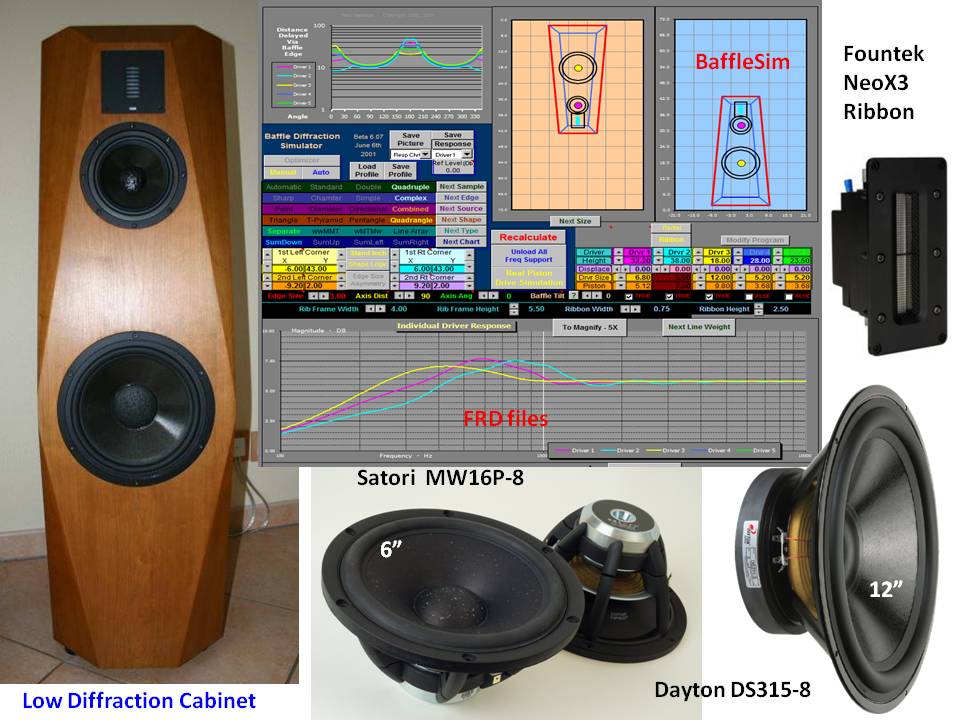Image resolution: width=960 pixels, height=720 pixels.
Task: Select the Separate type option
Action: coord(283,231)
